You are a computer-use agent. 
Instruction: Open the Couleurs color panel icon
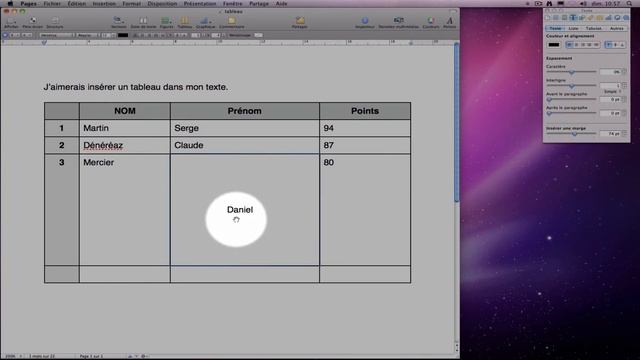pos(431,21)
